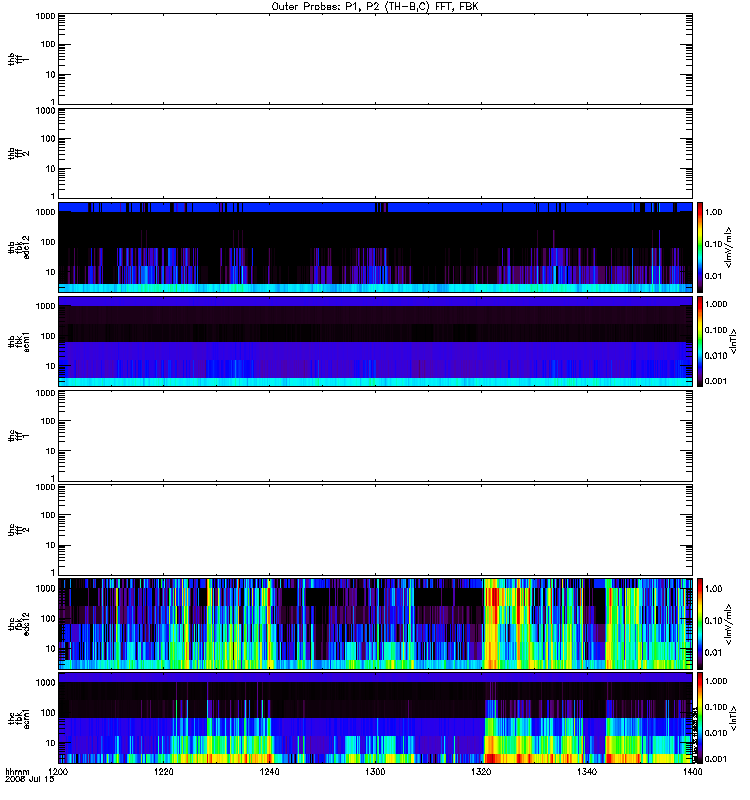Click the 1300 time axis label
Viewport: 750px width, 800px height.
click(x=375, y=771)
